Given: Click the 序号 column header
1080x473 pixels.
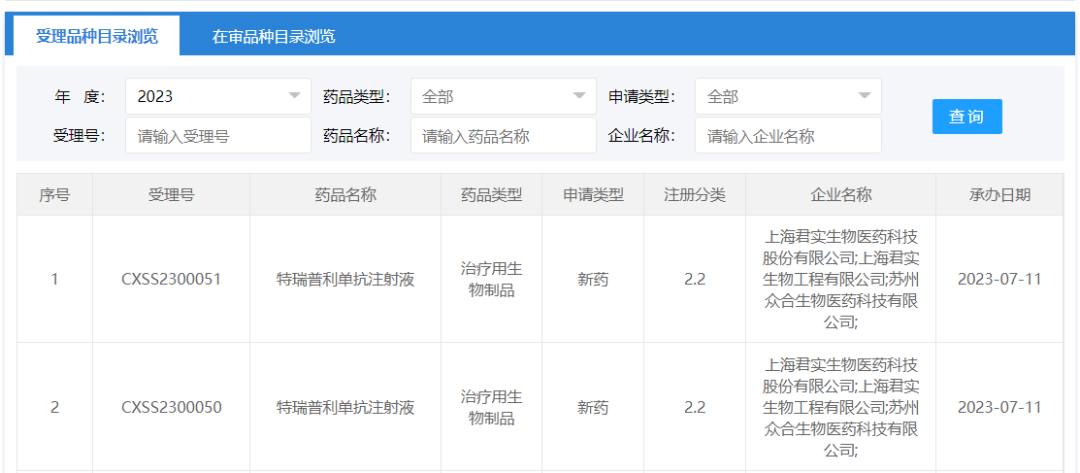Looking at the screenshot, I should pos(54,195).
